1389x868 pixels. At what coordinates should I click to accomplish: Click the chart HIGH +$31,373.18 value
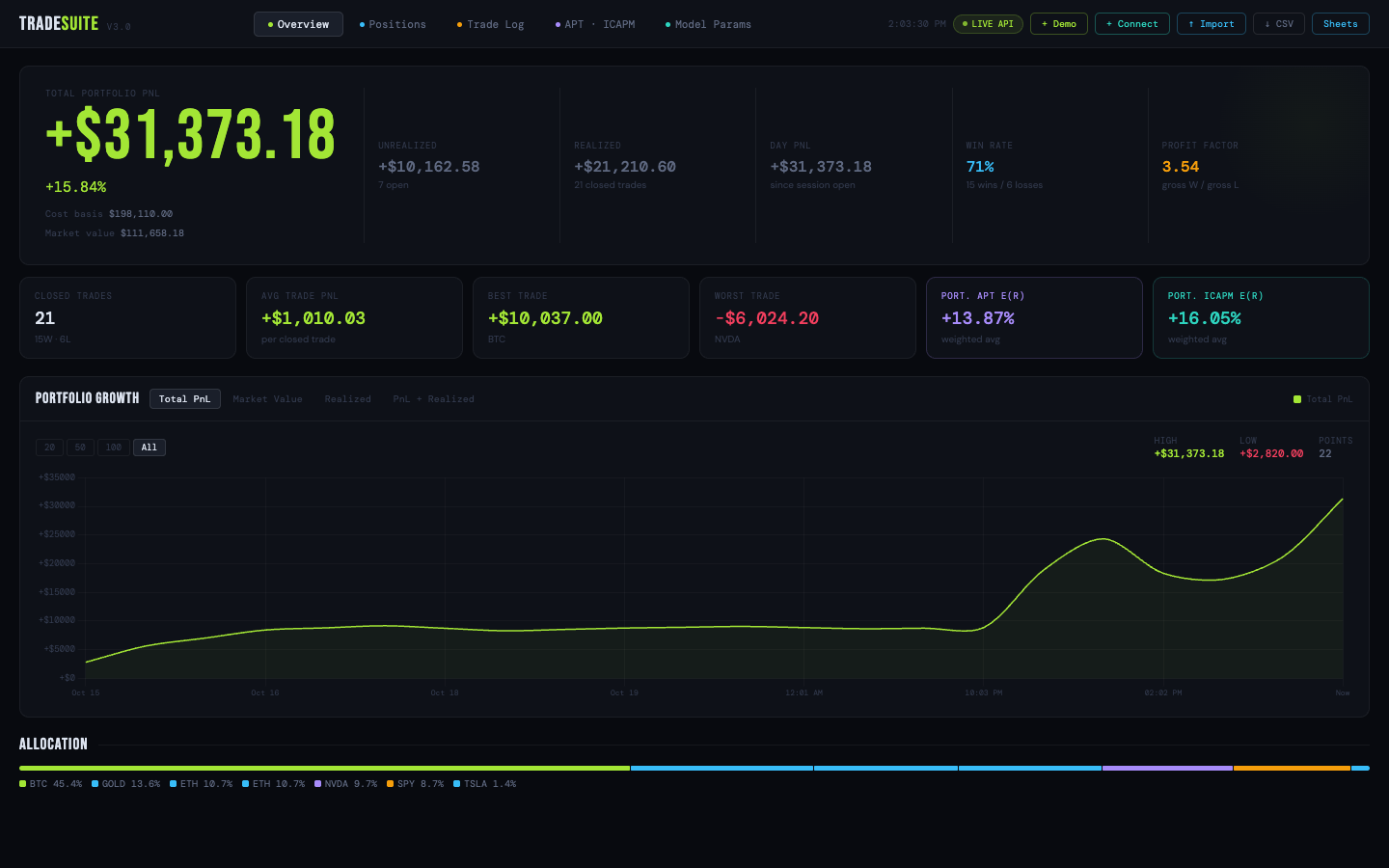(1189, 453)
